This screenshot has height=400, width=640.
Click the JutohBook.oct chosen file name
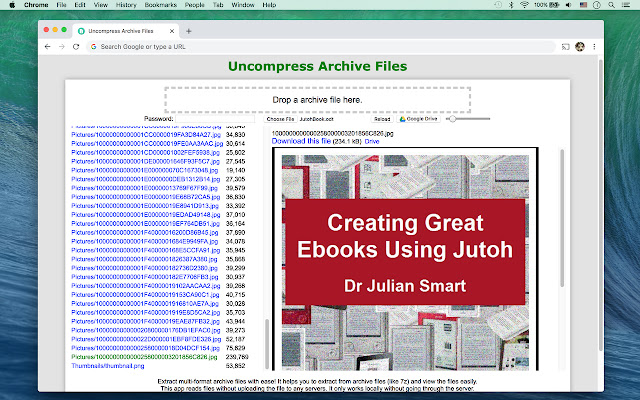point(317,119)
